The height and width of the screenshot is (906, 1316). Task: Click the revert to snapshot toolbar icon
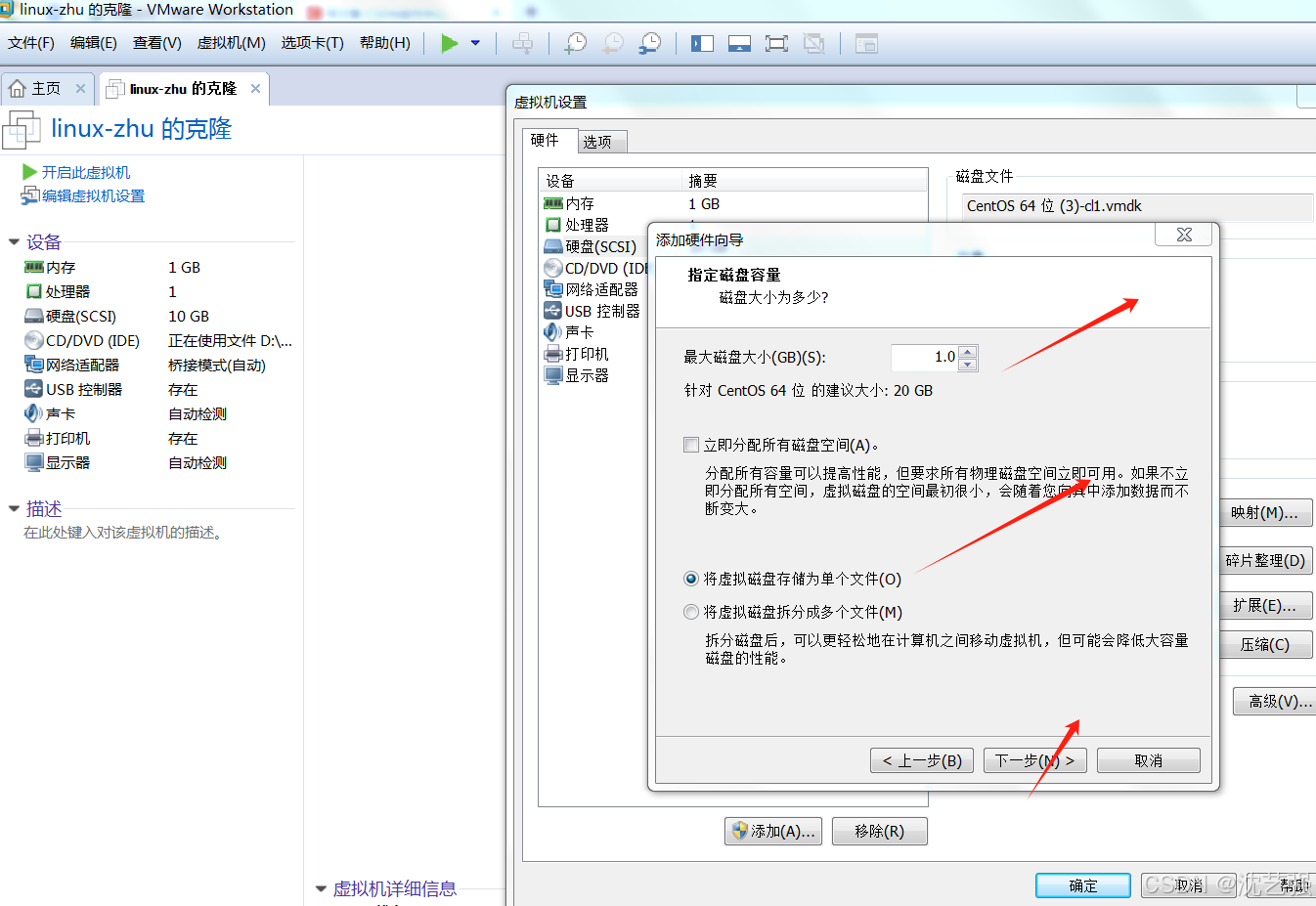point(613,43)
